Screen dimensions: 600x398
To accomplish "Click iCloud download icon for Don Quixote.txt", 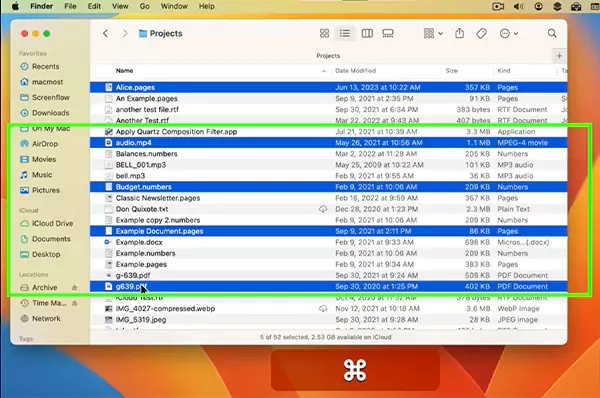I will pos(323,209).
